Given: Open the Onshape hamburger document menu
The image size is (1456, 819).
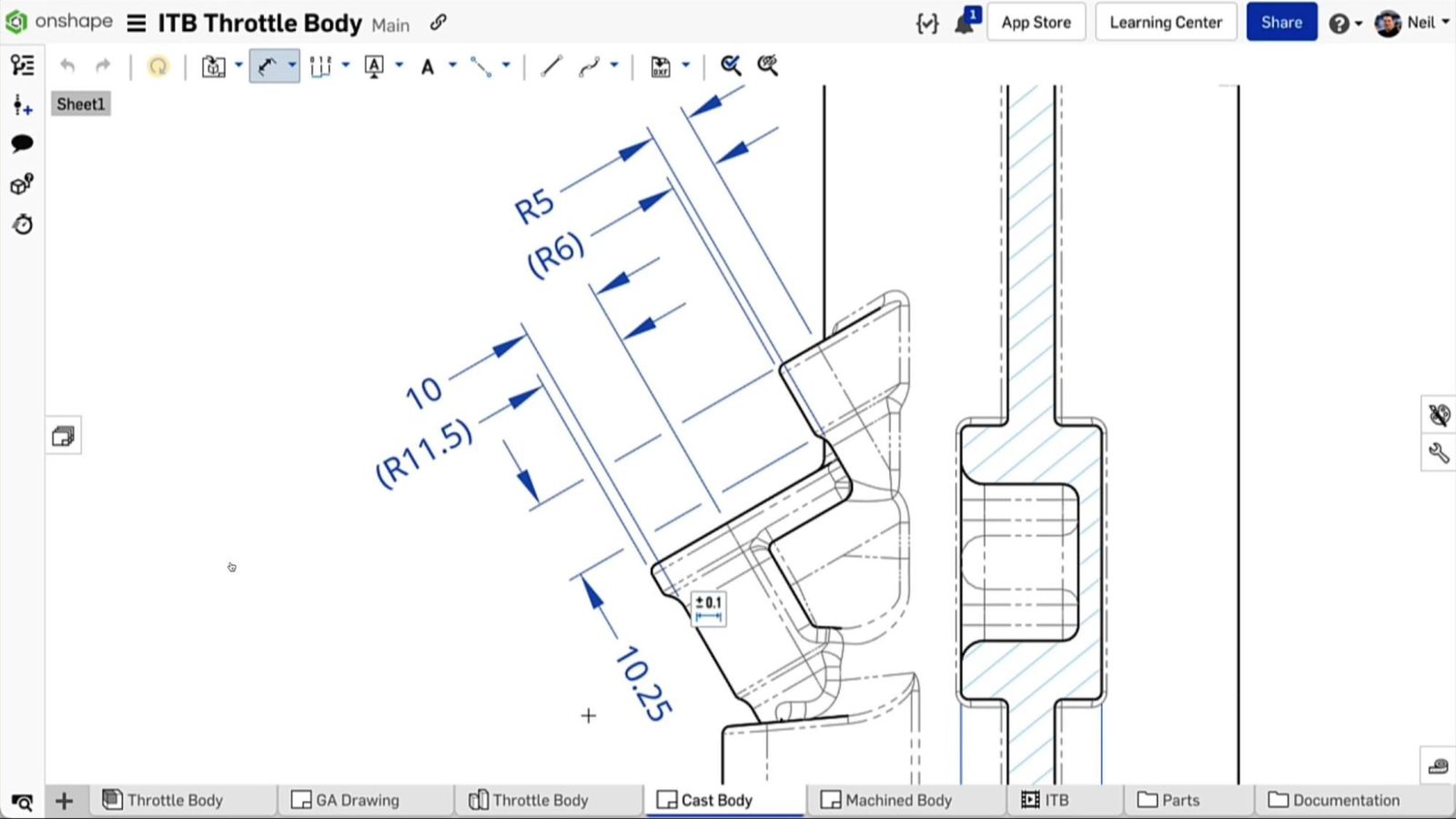Looking at the screenshot, I should 136,23.
